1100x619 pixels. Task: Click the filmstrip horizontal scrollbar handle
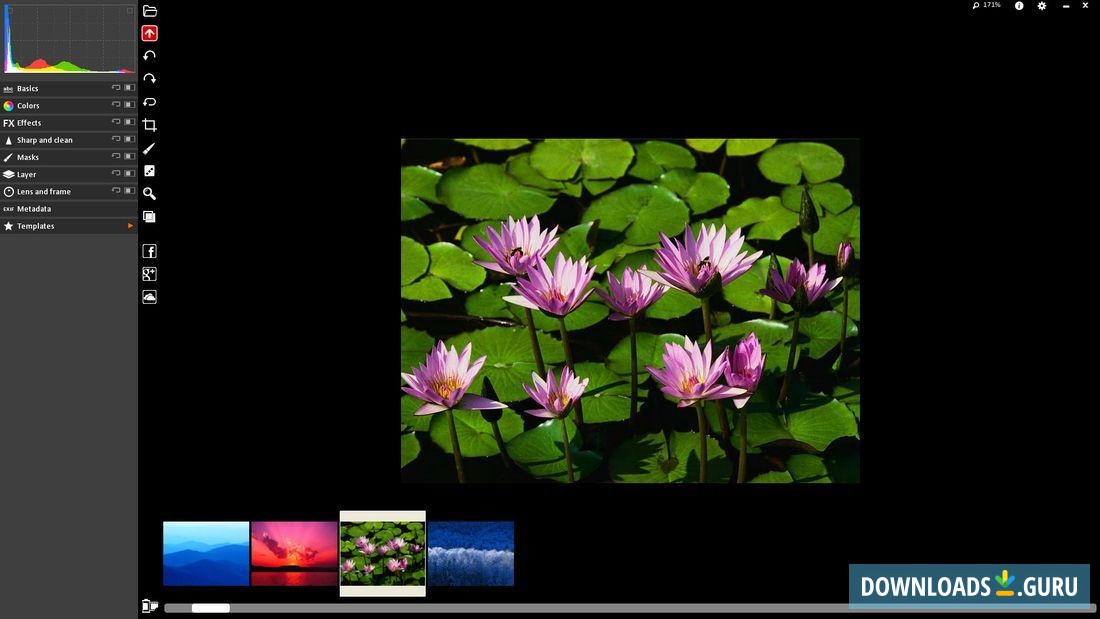point(210,608)
